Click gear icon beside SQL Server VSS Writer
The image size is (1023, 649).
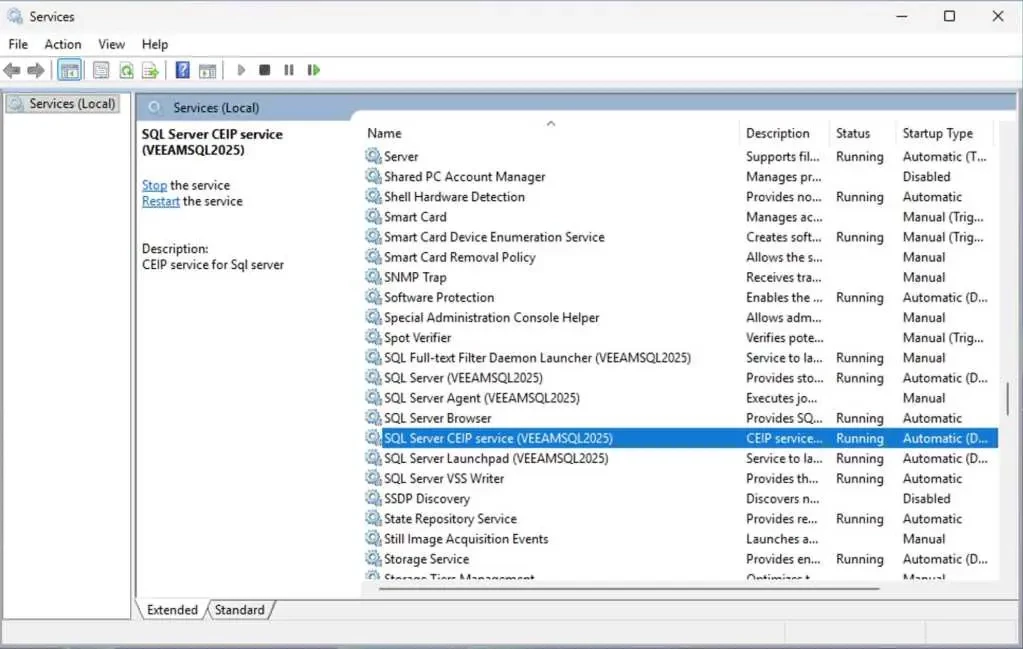pyautogui.click(x=373, y=478)
